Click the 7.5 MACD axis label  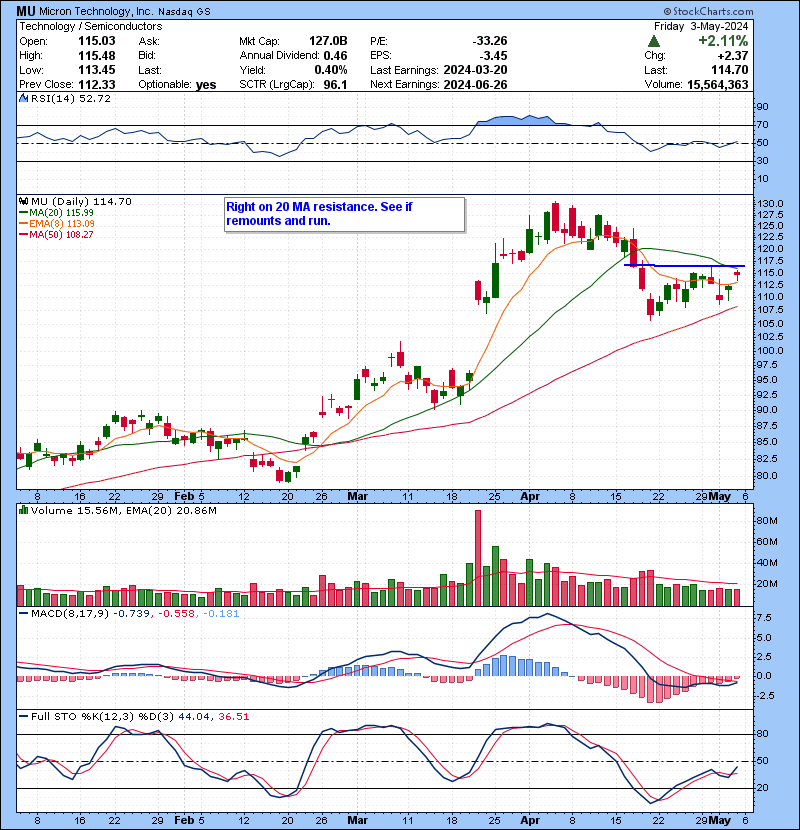764,618
